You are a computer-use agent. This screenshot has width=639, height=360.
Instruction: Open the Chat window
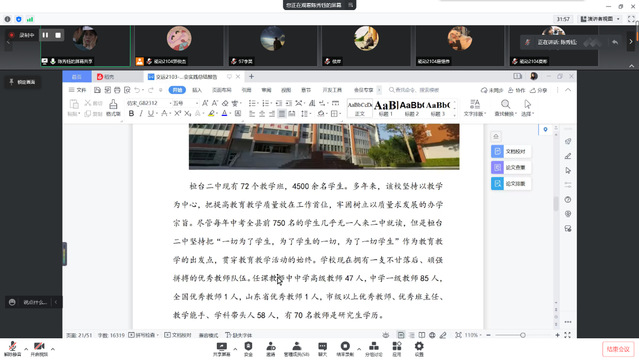pos(322,349)
